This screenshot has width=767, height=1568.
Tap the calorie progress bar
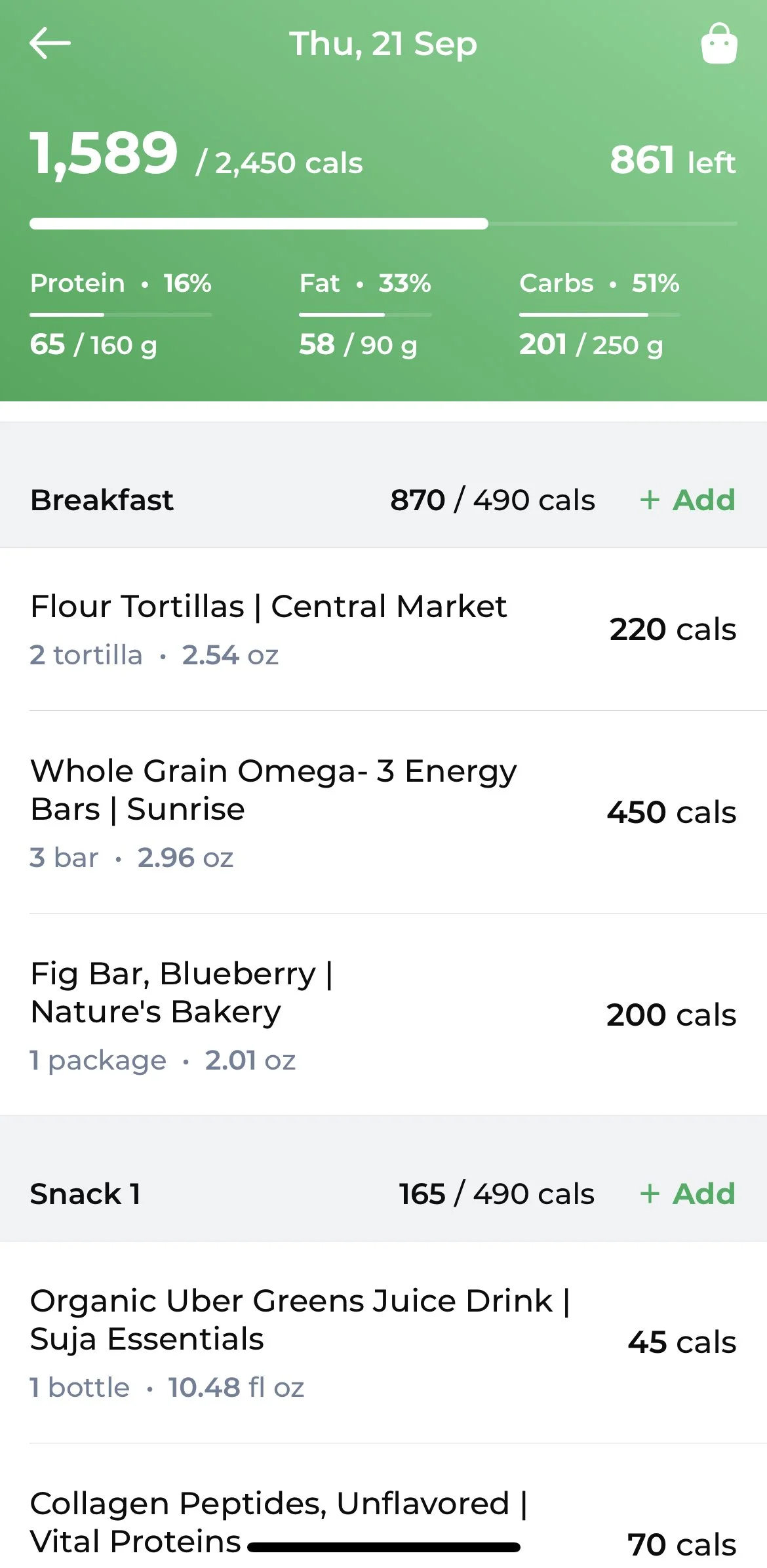[x=383, y=224]
